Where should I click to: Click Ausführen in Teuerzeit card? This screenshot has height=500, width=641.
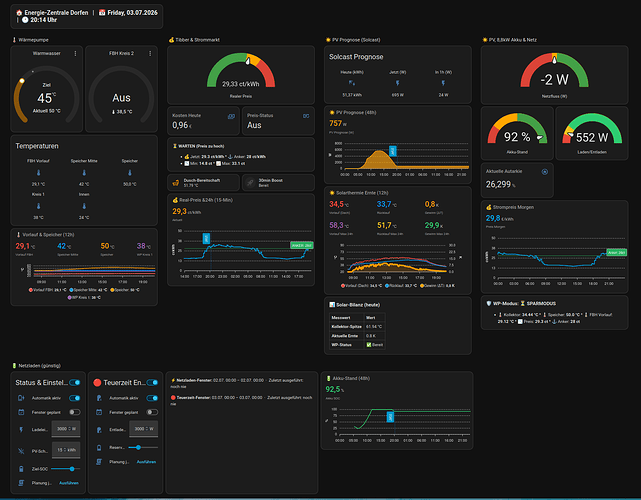click(146, 462)
